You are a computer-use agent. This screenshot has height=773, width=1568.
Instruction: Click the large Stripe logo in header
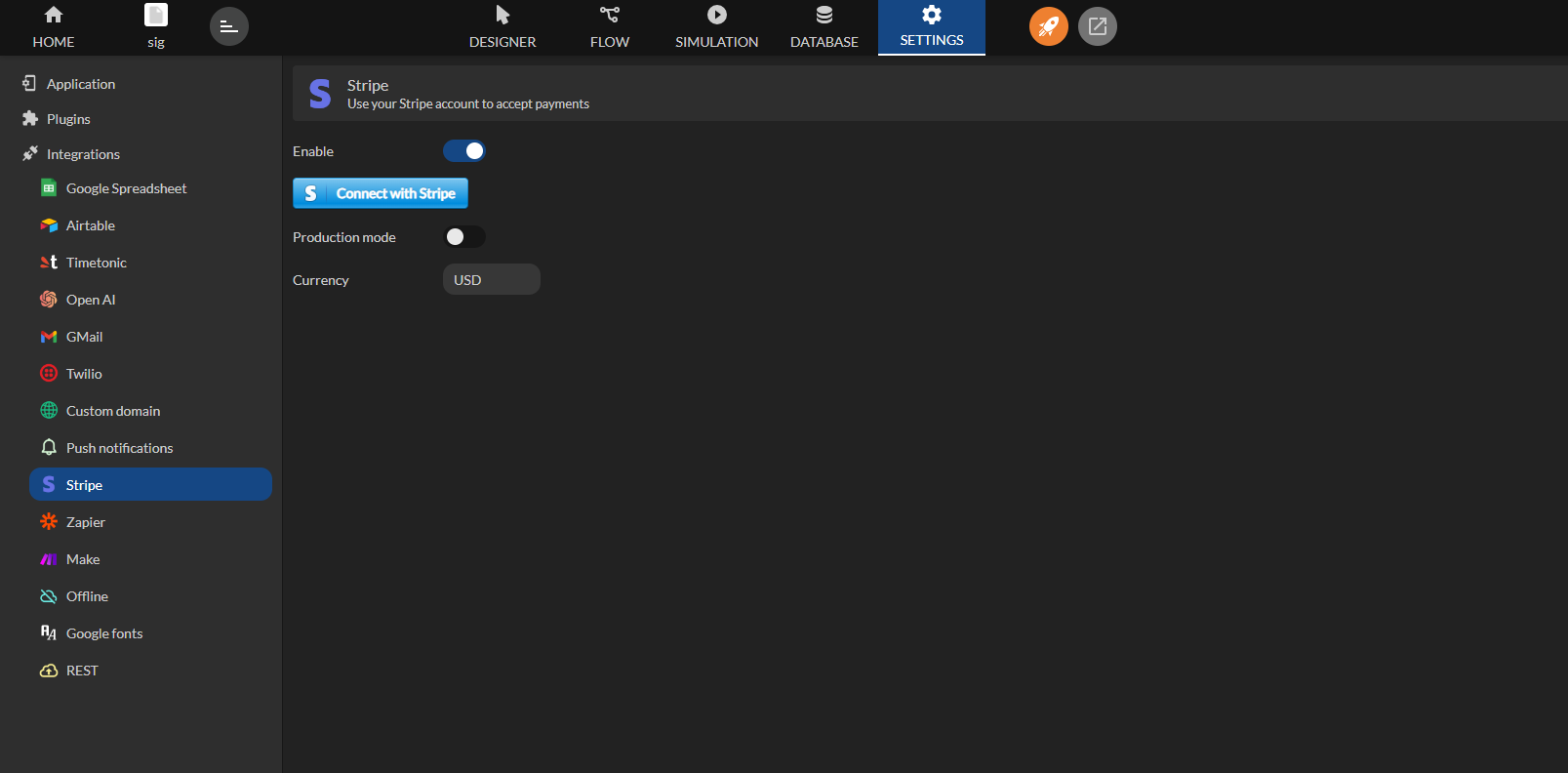pos(320,94)
